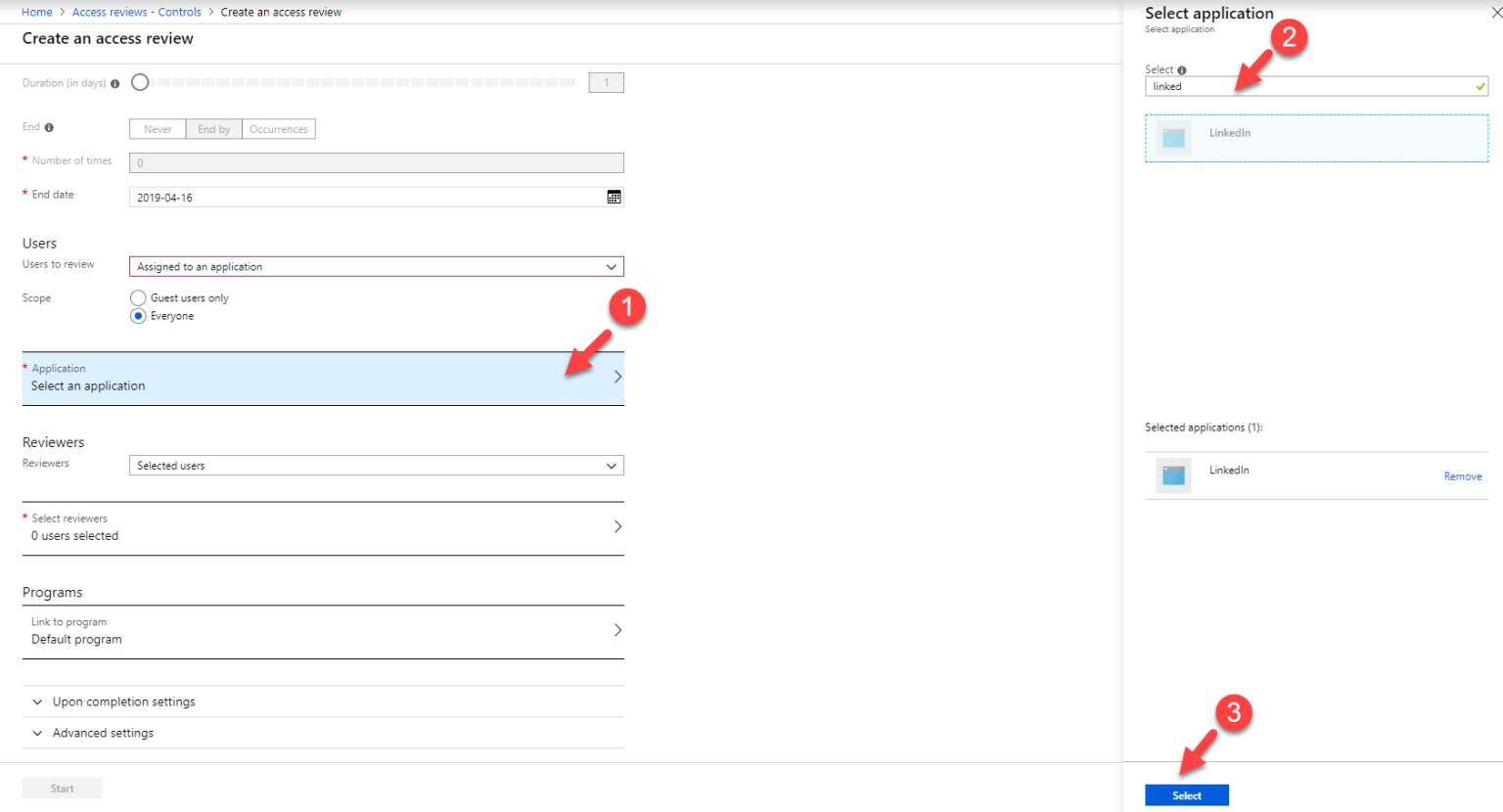Open the Reviewers dropdown

pyautogui.click(x=376, y=465)
